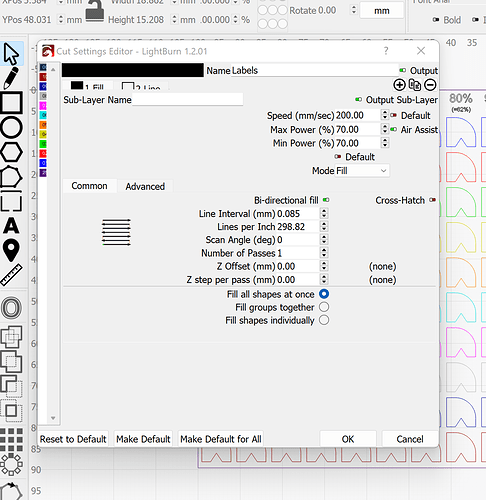Toggle the Default switch beside Speed

(394, 115)
